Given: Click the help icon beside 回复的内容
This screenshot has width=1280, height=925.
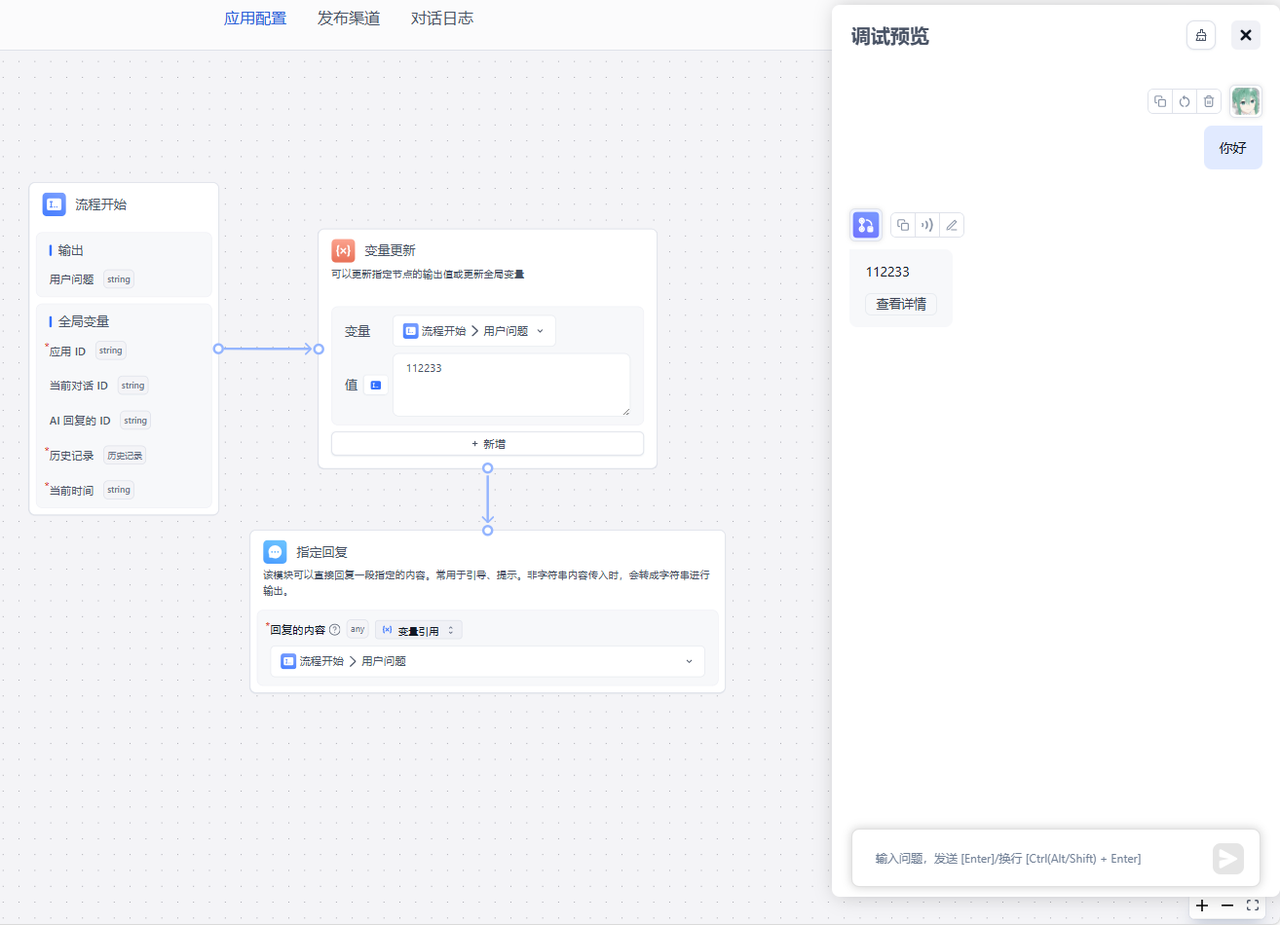Looking at the screenshot, I should pyautogui.click(x=335, y=630).
